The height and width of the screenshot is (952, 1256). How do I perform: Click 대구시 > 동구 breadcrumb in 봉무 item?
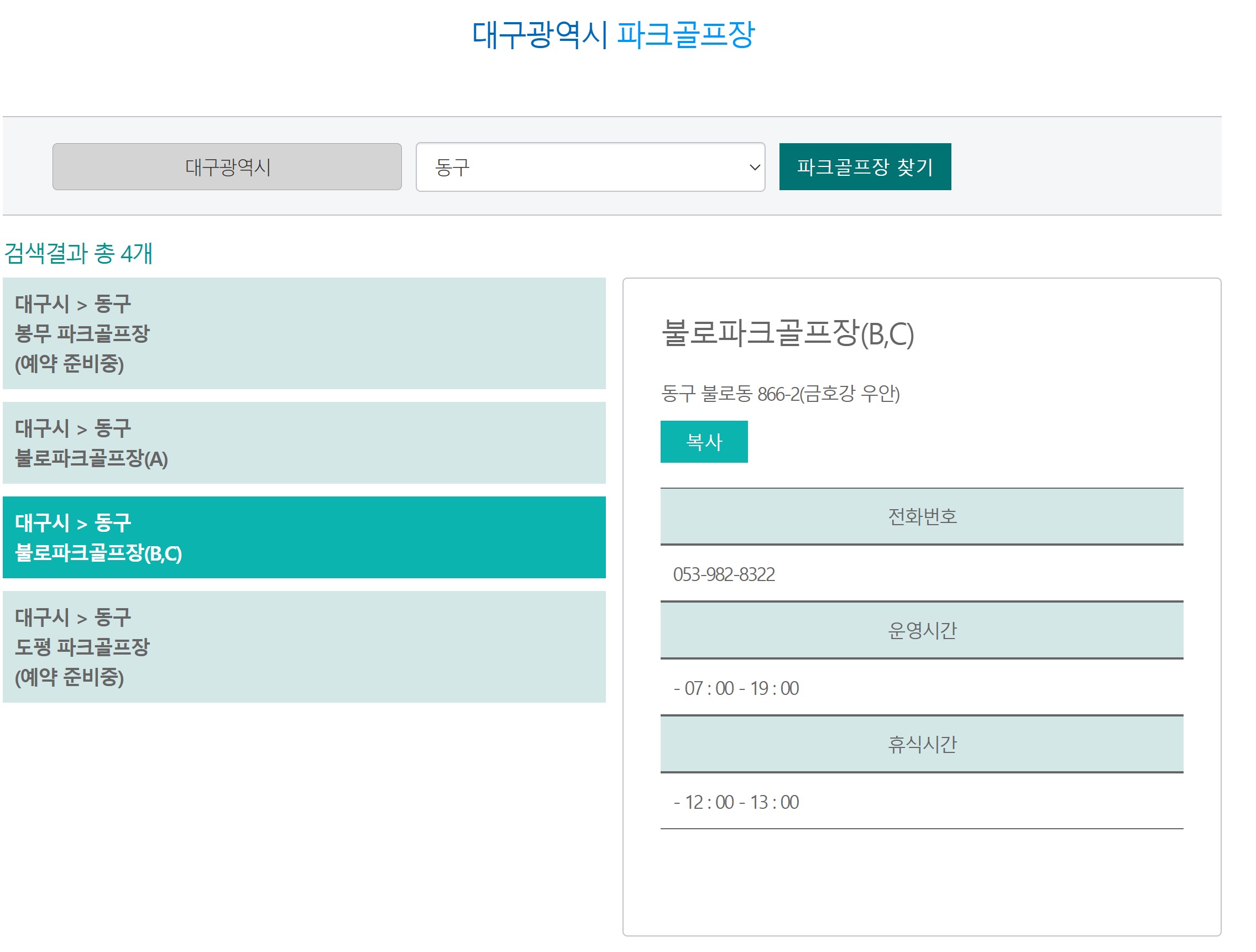point(72,304)
